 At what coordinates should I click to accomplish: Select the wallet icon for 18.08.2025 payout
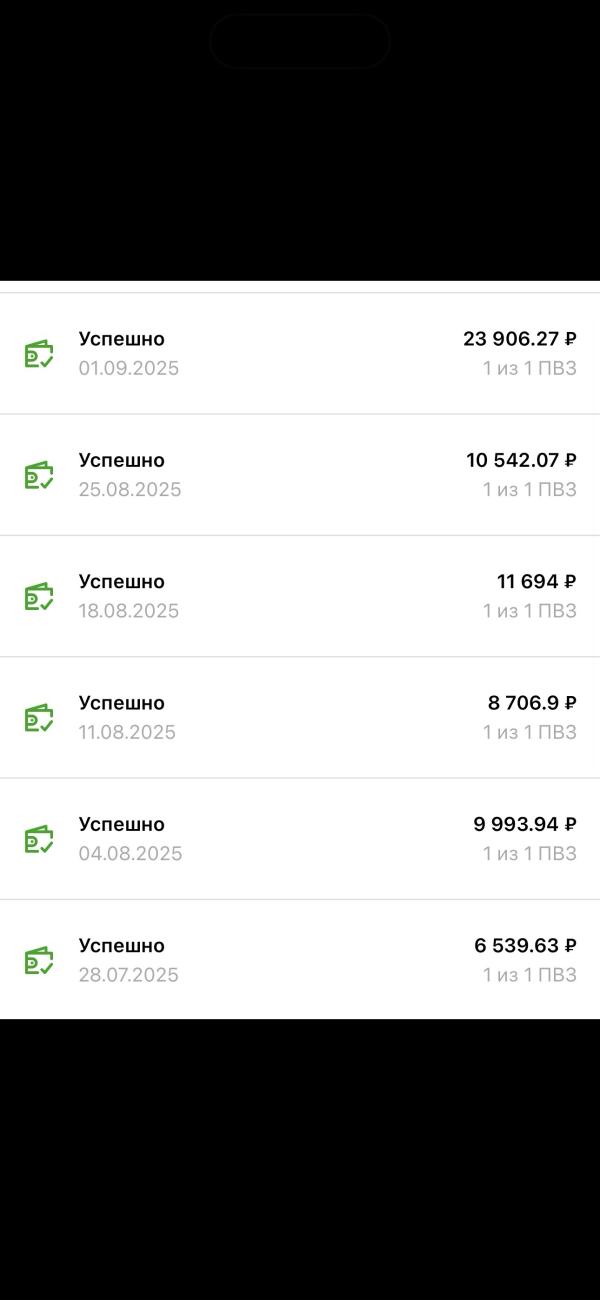pyautogui.click(x=39, y=596)
